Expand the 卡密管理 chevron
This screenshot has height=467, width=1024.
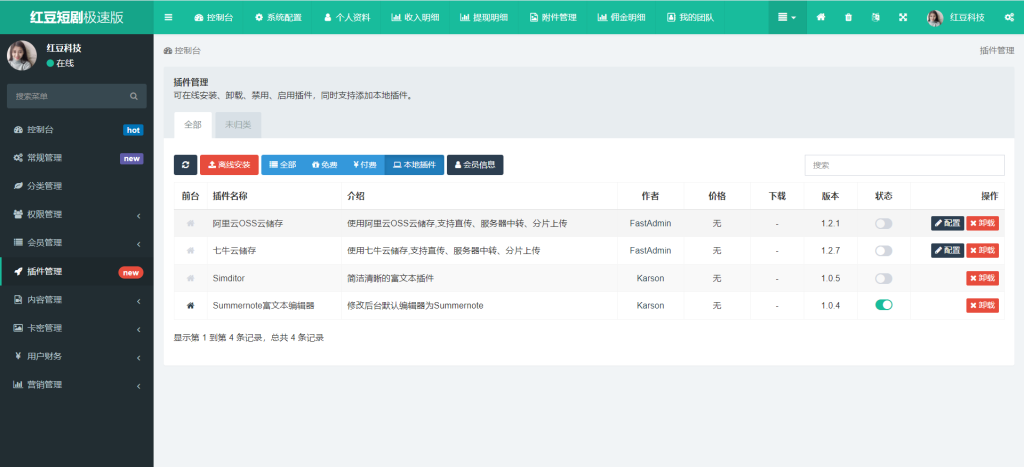[139, 329]
